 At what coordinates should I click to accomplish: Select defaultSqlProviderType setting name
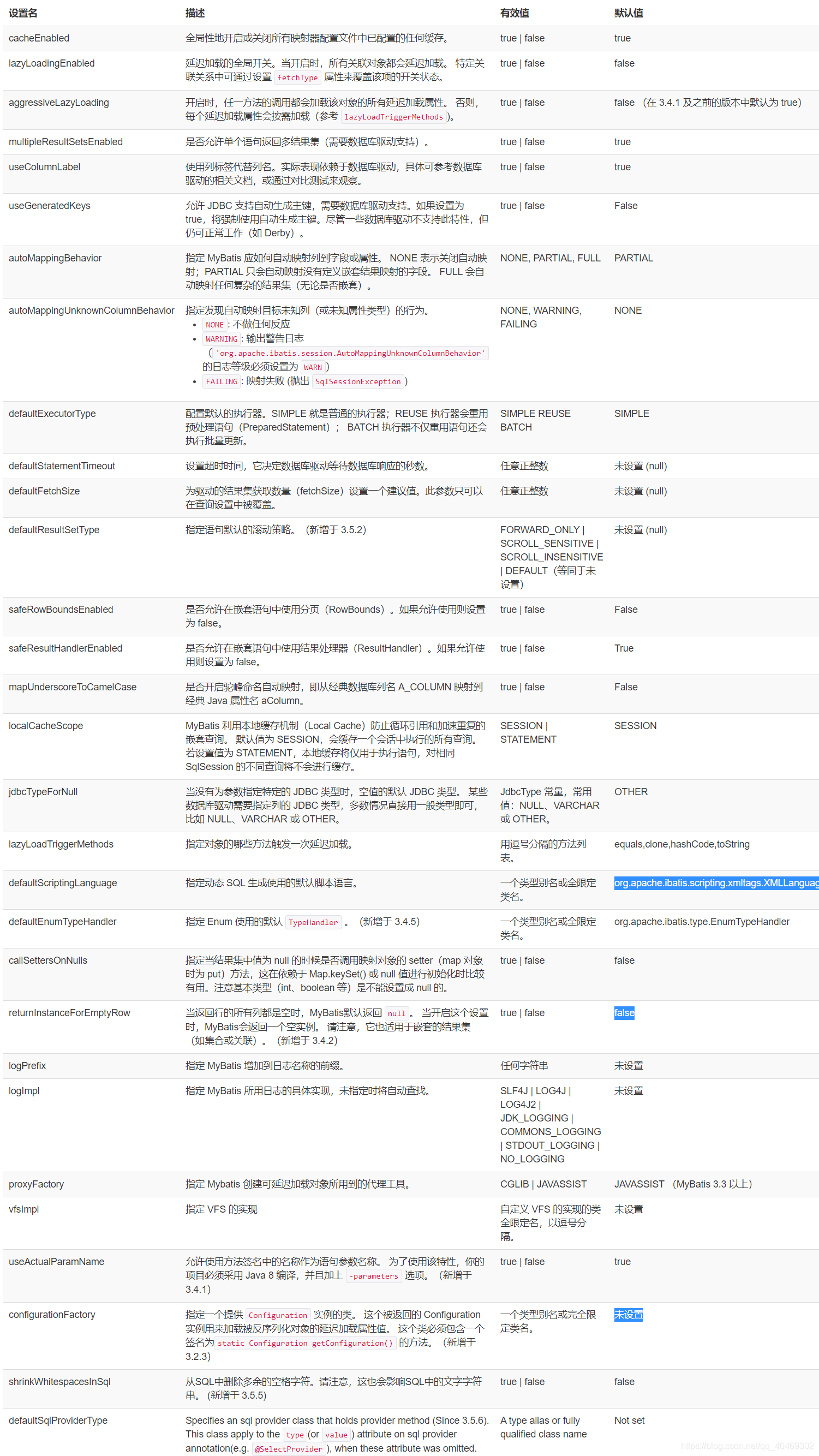58,1421
